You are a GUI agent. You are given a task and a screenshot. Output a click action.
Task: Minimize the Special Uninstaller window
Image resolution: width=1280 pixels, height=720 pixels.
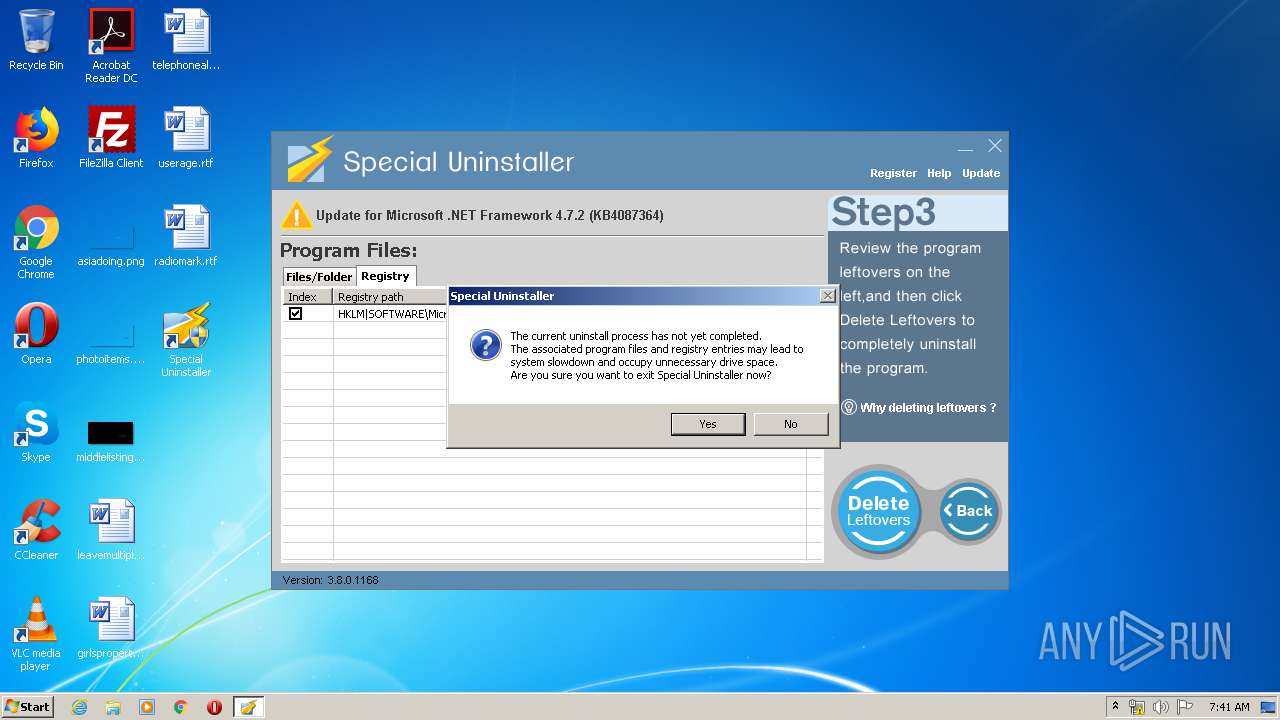point(965,147)
